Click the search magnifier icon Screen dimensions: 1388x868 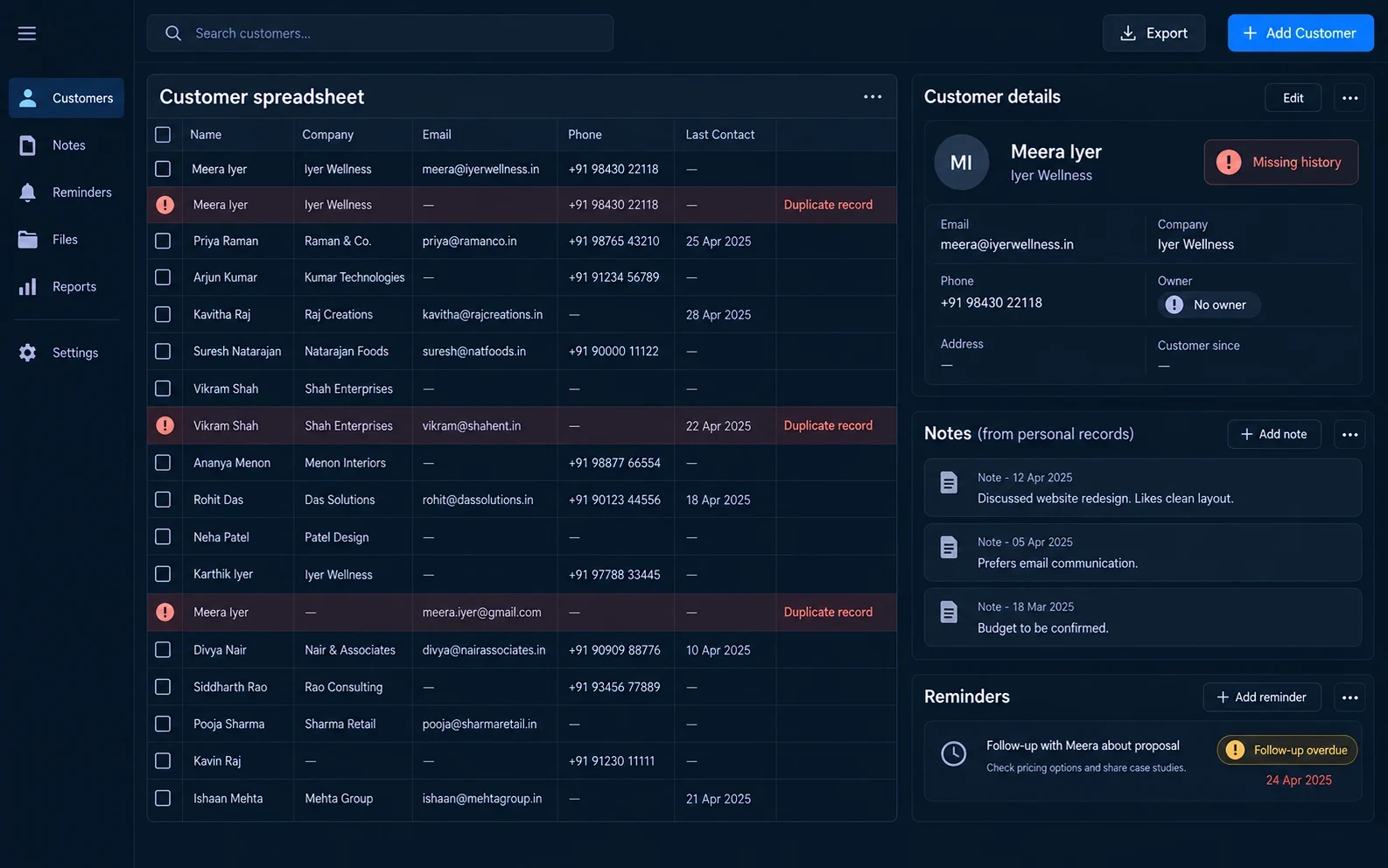click(173, 33)
